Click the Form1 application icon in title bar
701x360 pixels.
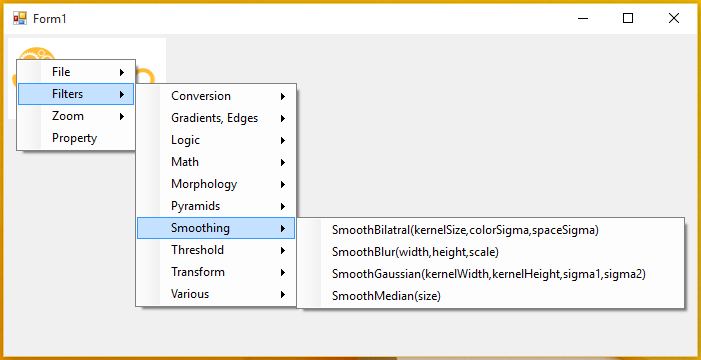(x=20, y=18)
